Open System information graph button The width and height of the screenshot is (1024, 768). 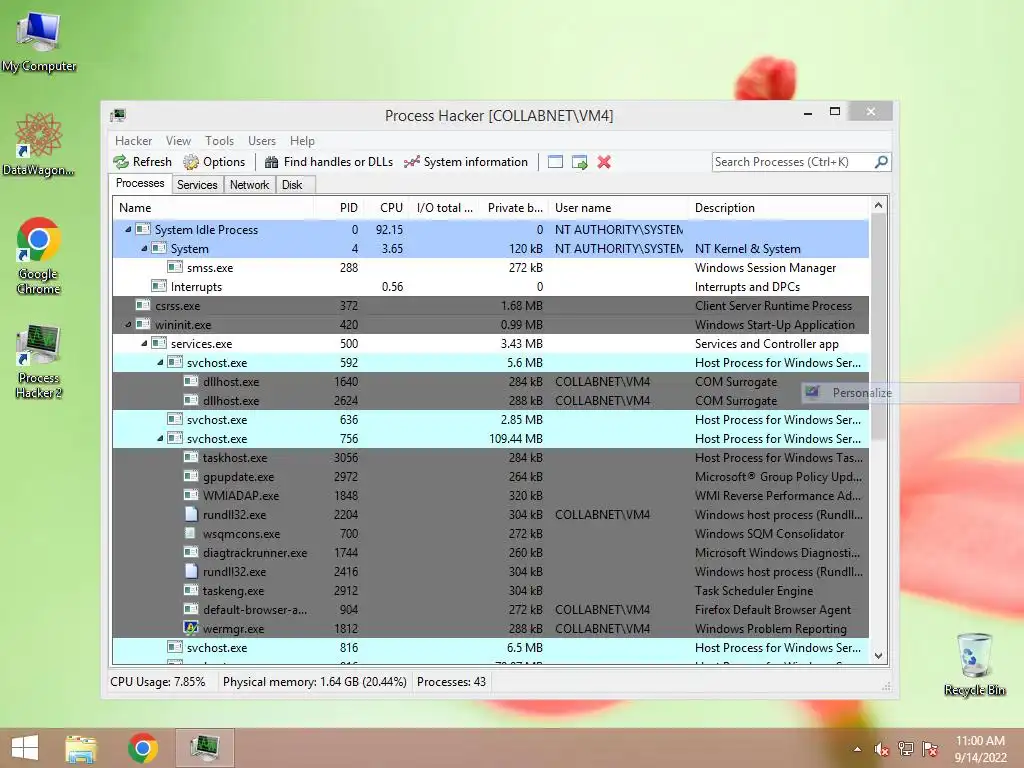pos(466,162)
